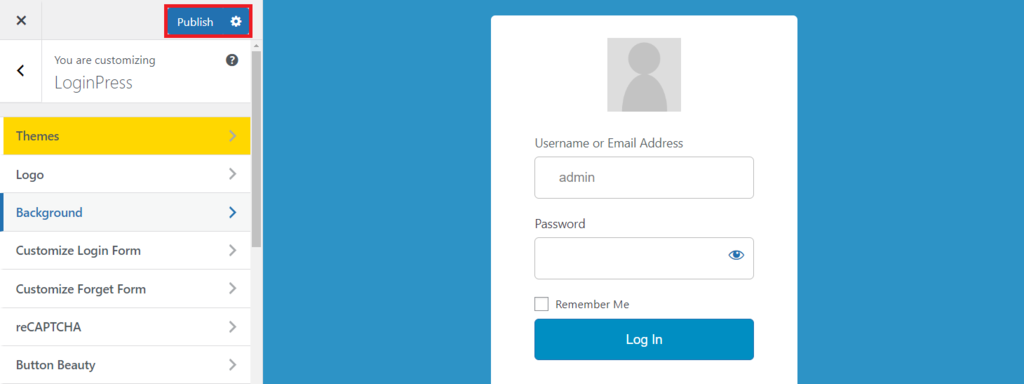Expand the Logo section chevron
This screenshot has height=384, width=1024.
coord(233,174)
